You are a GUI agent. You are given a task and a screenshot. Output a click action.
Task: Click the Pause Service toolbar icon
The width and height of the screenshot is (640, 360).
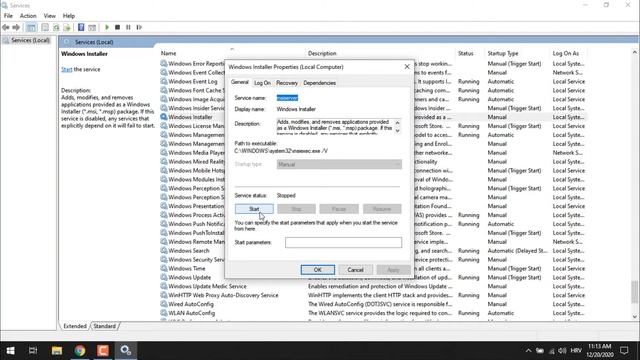(x=128, y=27)
